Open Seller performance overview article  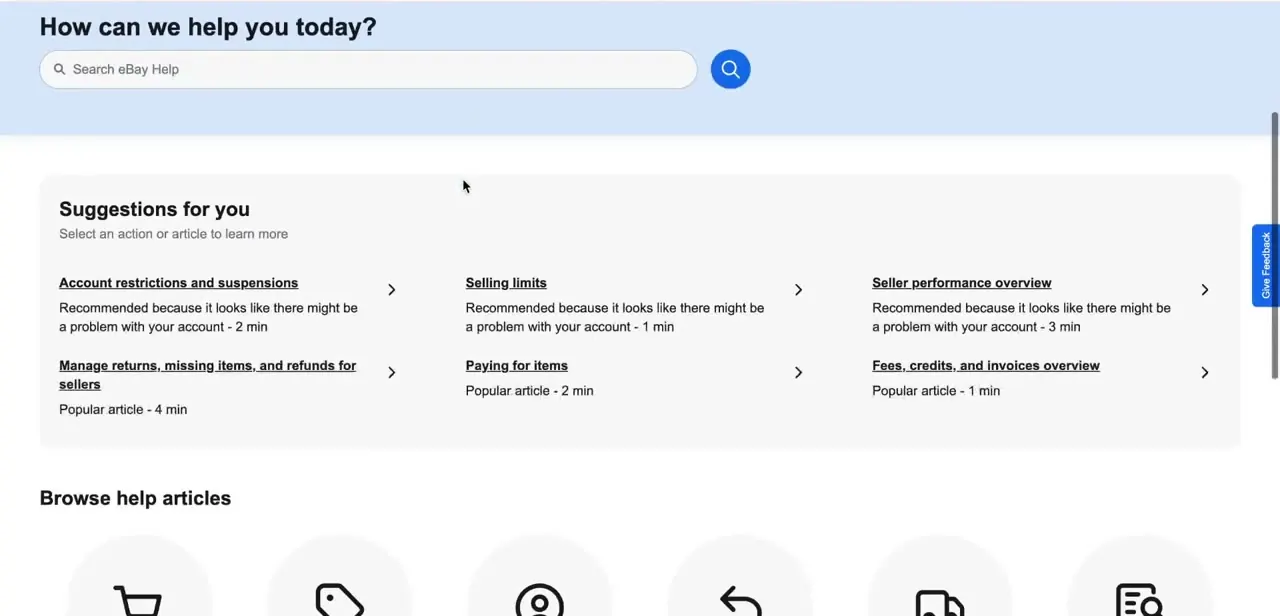tap(961, 283)
